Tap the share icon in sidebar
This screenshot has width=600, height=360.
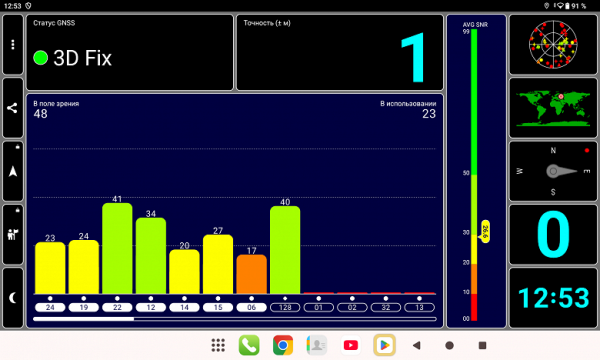(x=13, y=108)
